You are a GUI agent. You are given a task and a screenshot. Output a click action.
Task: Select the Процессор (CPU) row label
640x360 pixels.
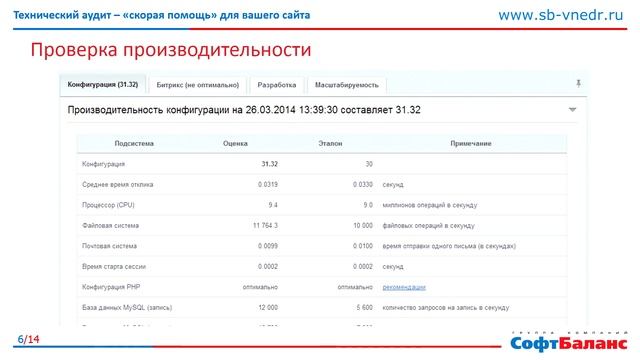(x=108, y=205)
